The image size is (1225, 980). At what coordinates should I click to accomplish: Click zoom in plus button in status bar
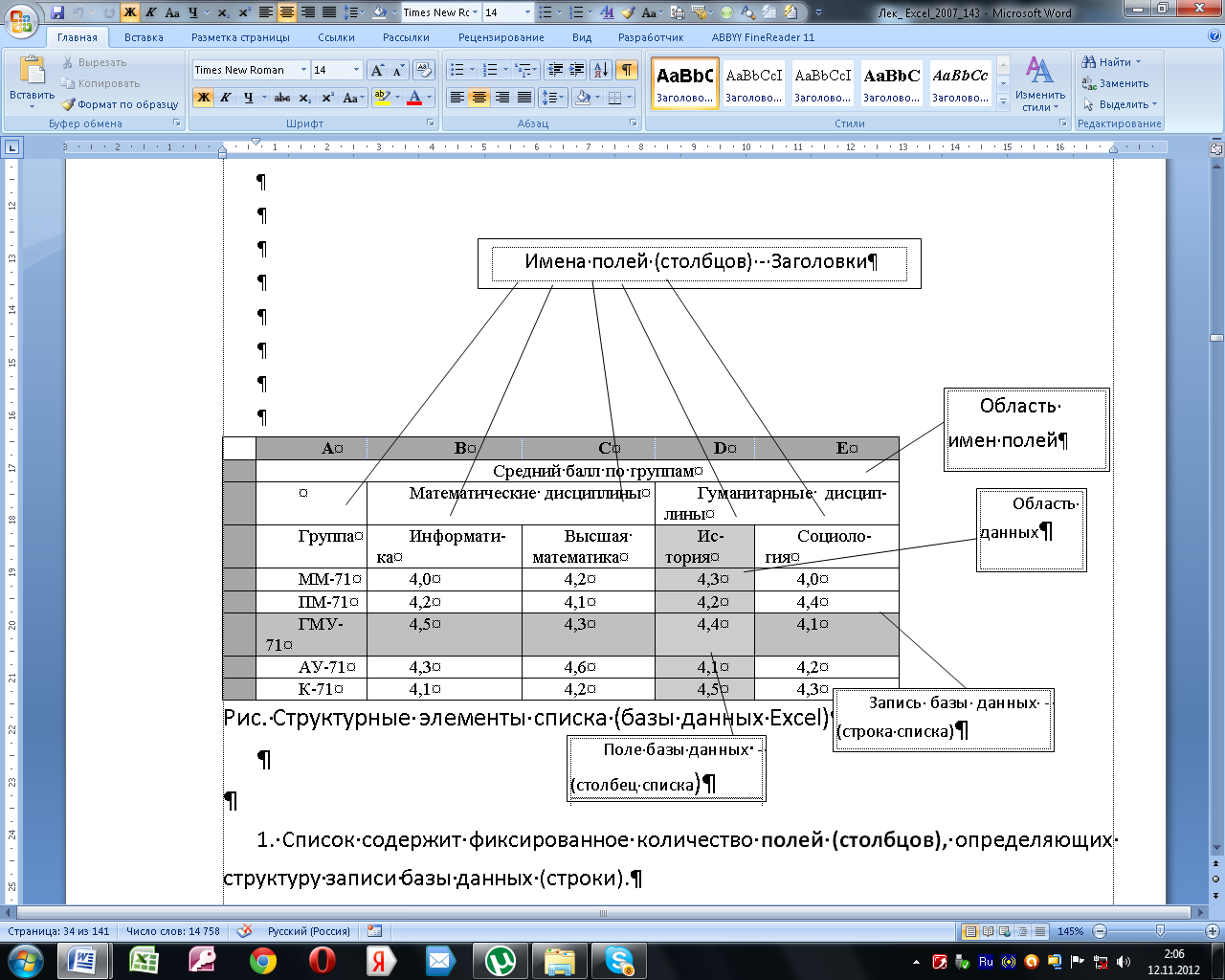(x=1212, y=931)
